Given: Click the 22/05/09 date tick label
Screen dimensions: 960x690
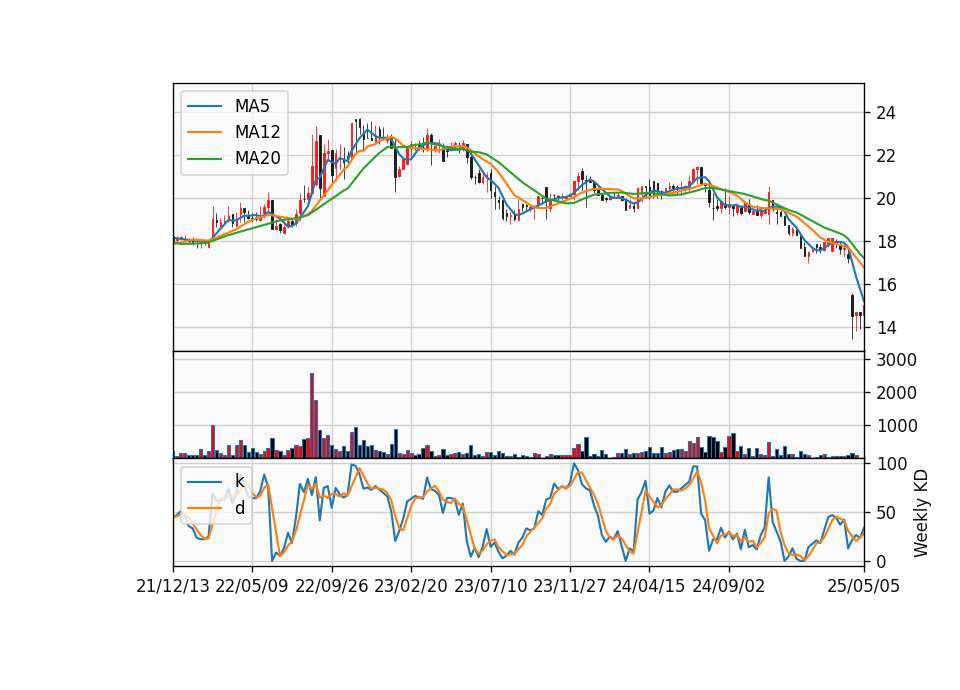Looking at the screenshot, I should [x=252, y=587].
